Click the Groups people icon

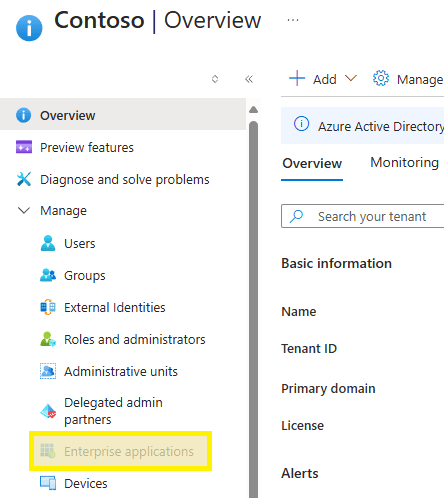pos(48,275)
